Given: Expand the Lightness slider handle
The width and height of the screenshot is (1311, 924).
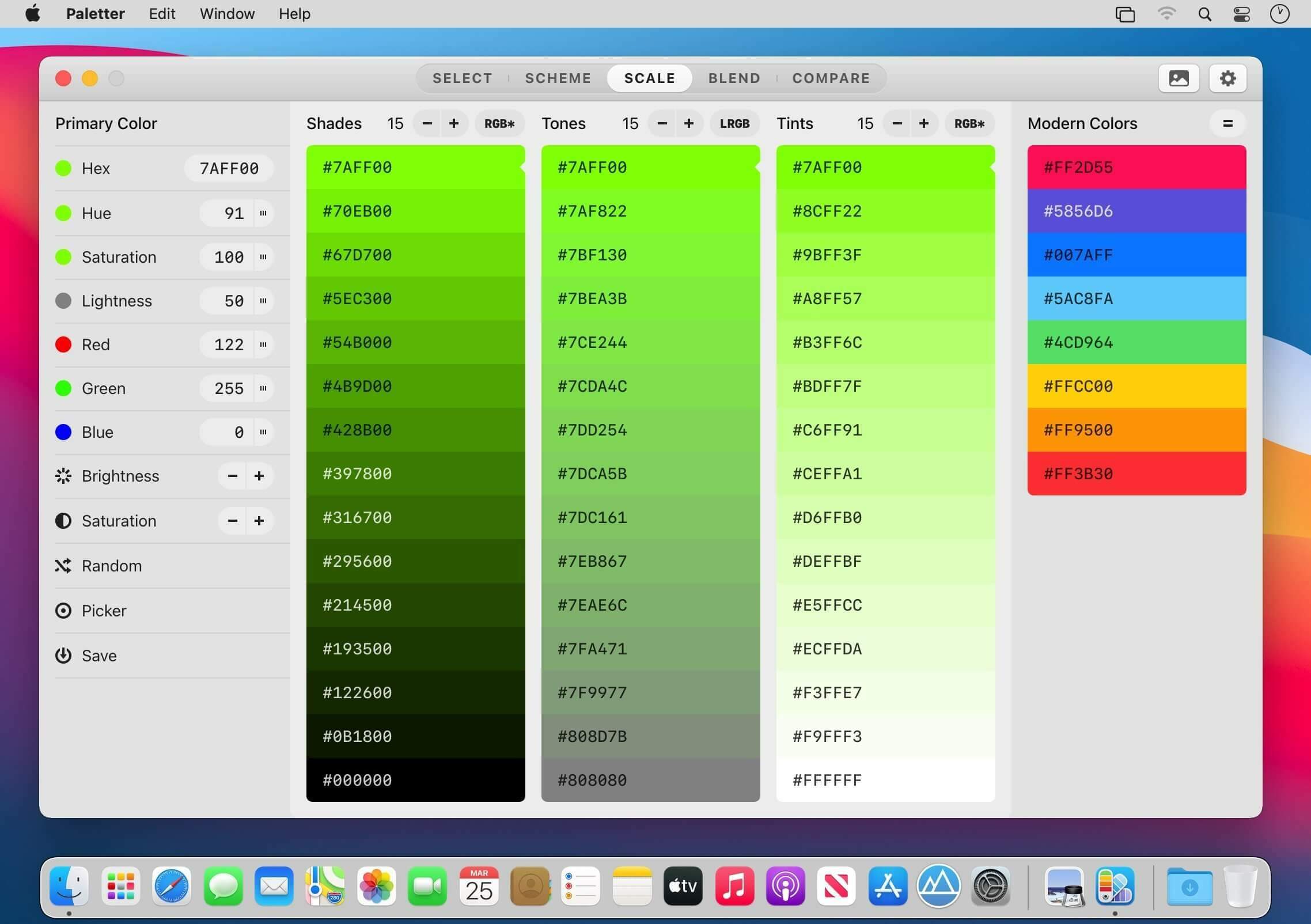Looking at the screenshot, I should [263, 301].
